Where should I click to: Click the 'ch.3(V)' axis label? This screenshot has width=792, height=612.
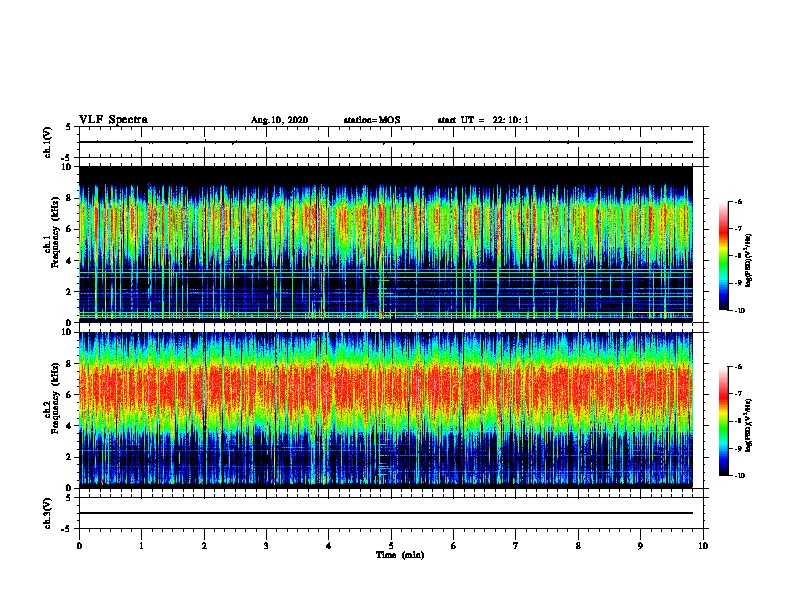point(48,513)
